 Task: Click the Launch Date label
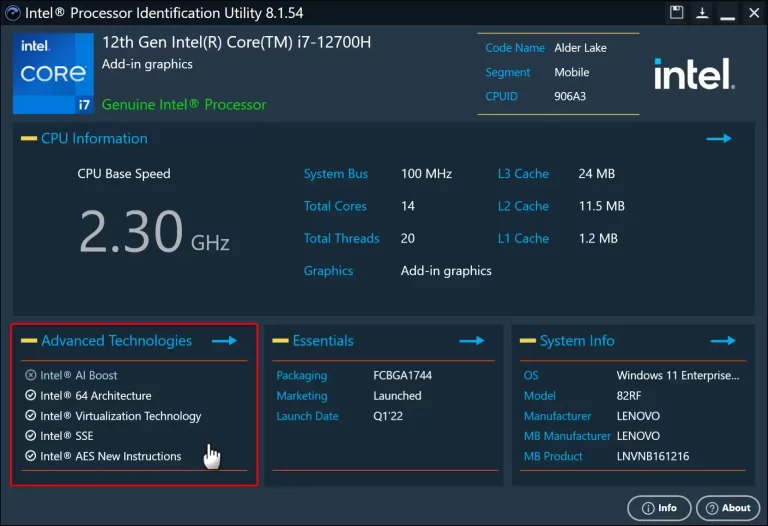pos(307,416)
